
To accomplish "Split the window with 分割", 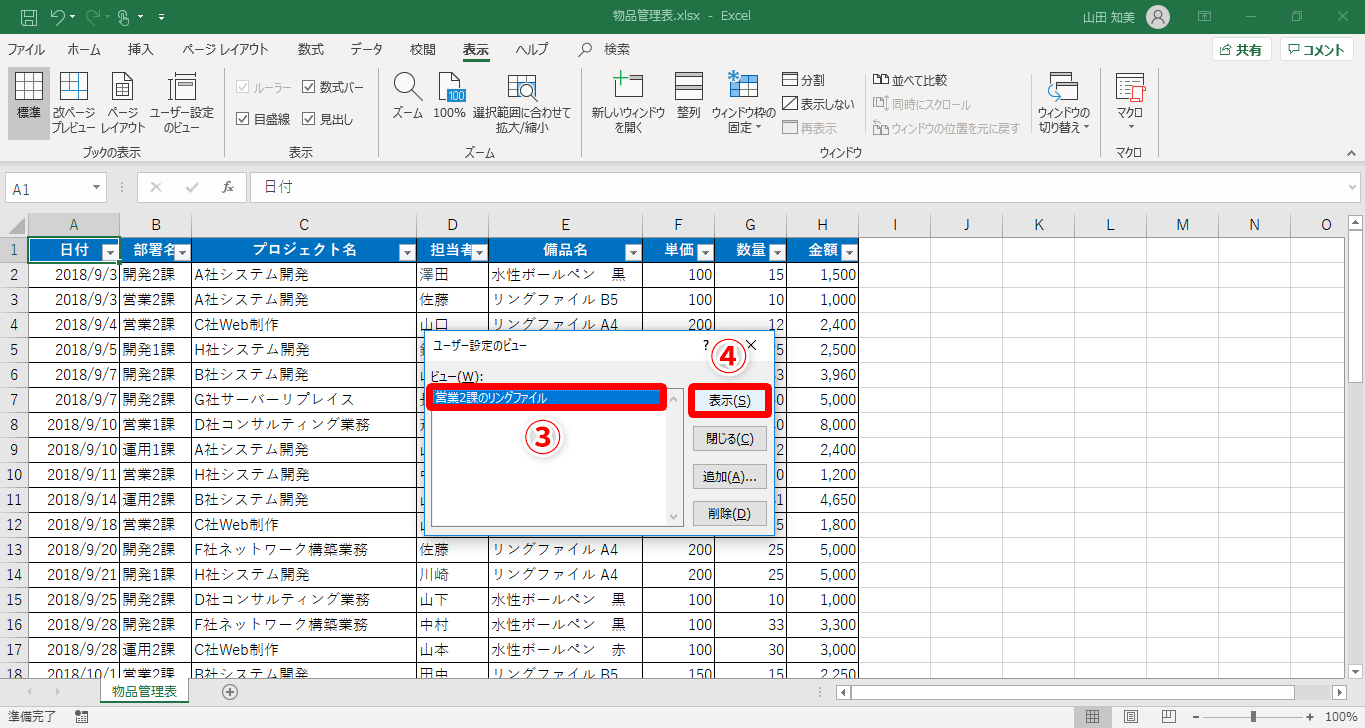I will click(x=804, y=80).
